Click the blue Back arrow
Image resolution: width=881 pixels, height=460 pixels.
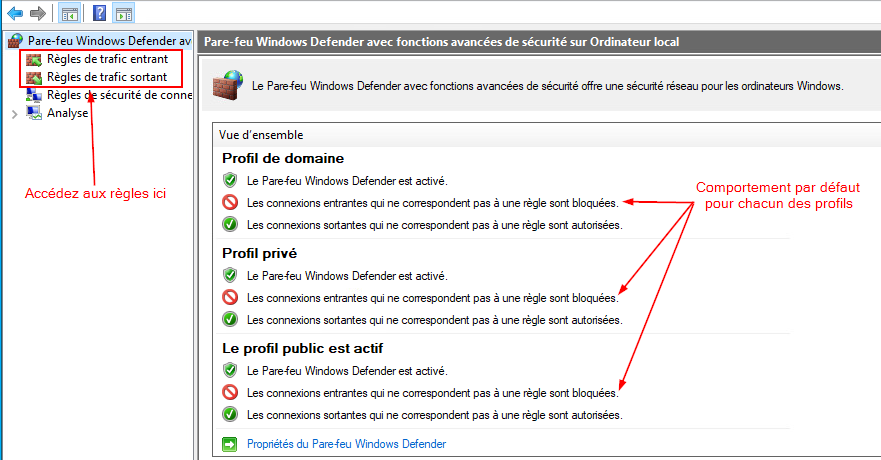15,13
